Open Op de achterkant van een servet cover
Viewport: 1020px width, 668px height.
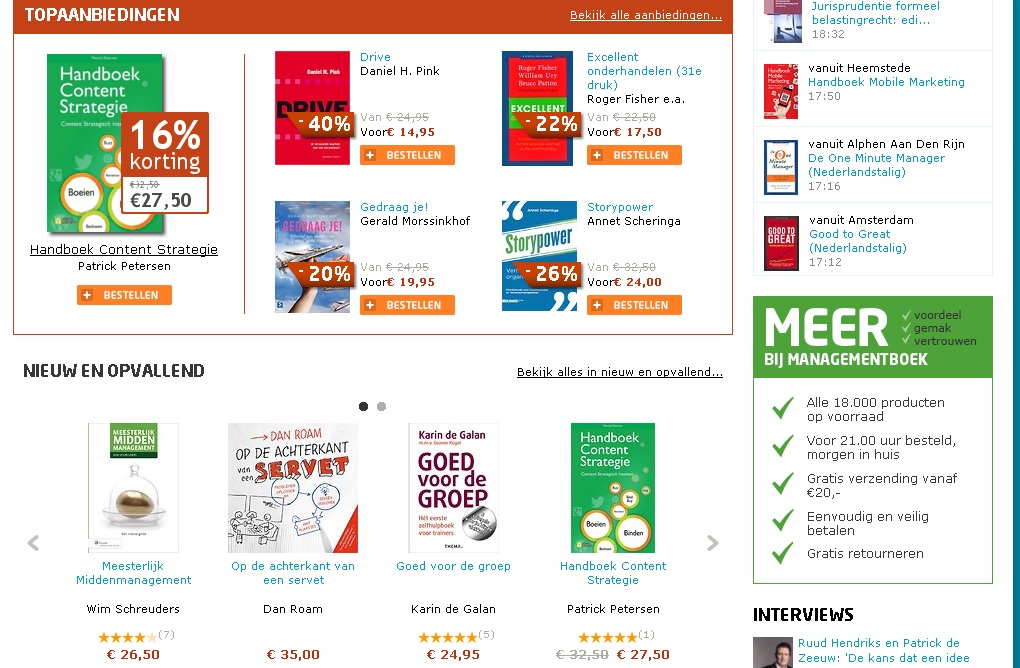293,487
